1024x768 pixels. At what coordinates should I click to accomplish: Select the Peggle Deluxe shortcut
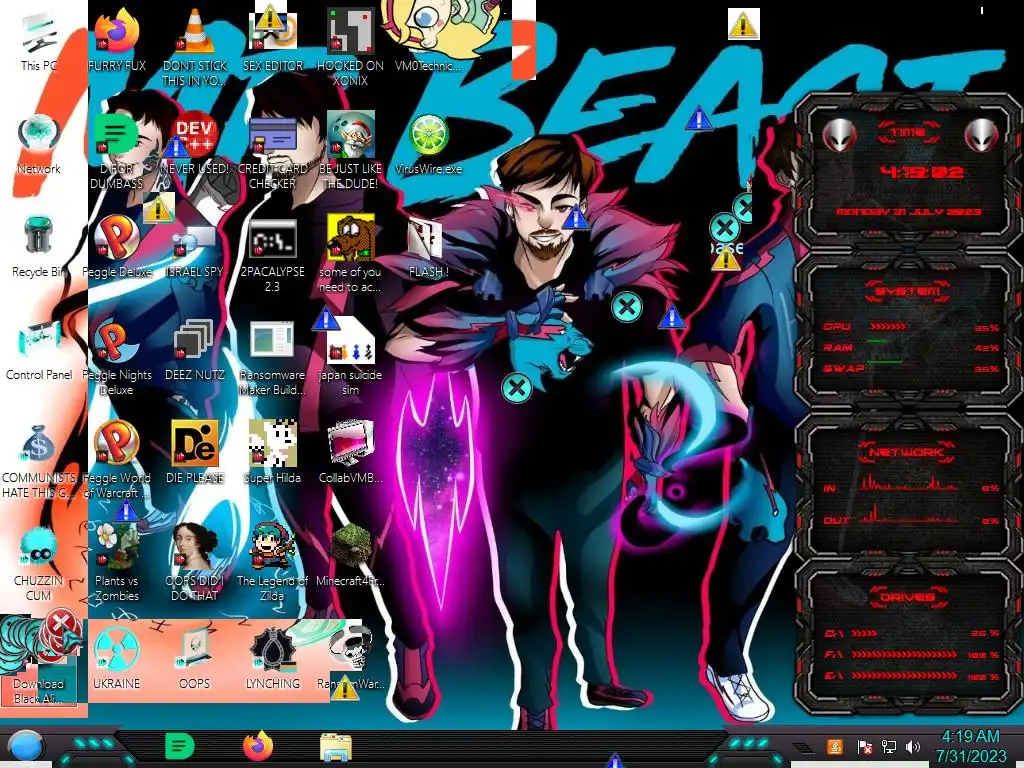click(117, 247)
